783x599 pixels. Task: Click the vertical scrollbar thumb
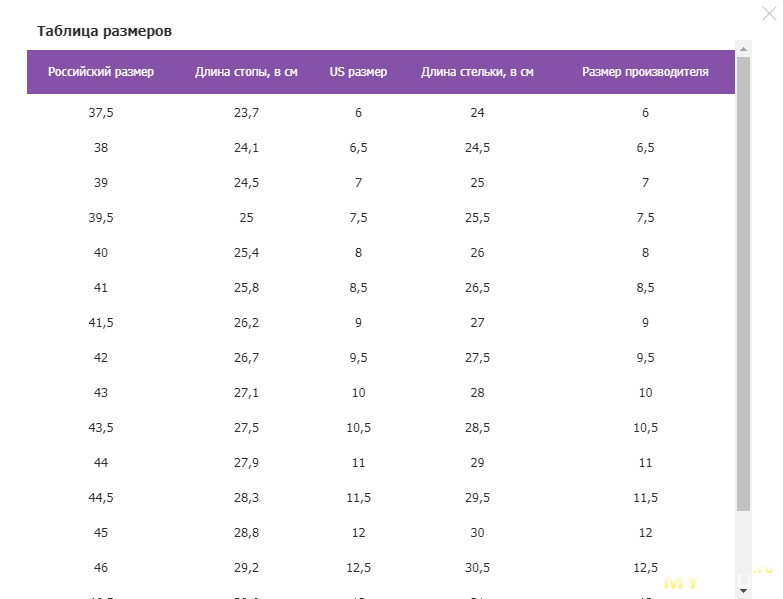[x=743, y=284]
